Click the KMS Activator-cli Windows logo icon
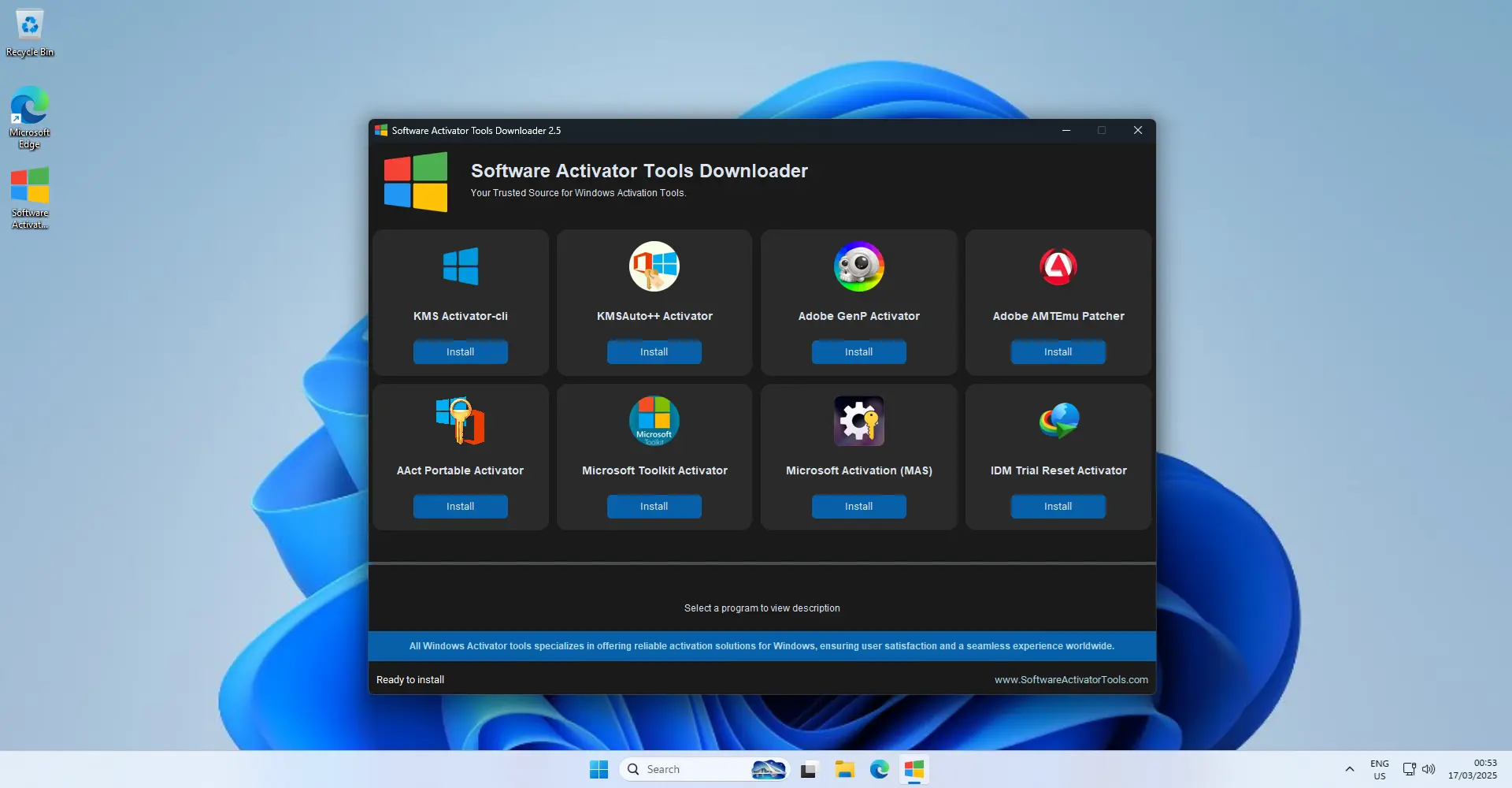Screen dimensions: 1512x788 461,266
